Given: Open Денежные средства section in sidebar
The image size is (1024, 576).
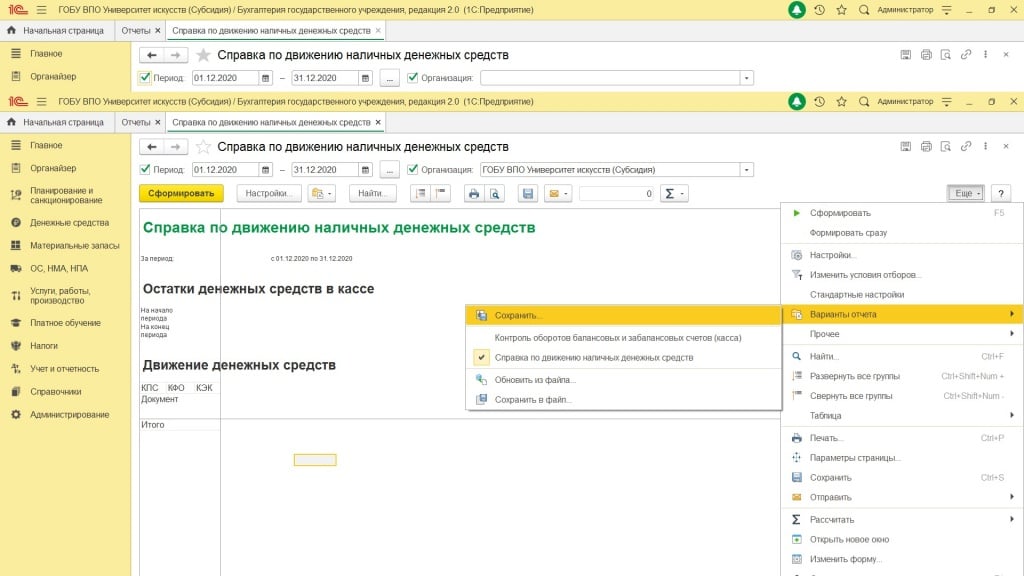Looking at the screenshot, I should (69, 222).
